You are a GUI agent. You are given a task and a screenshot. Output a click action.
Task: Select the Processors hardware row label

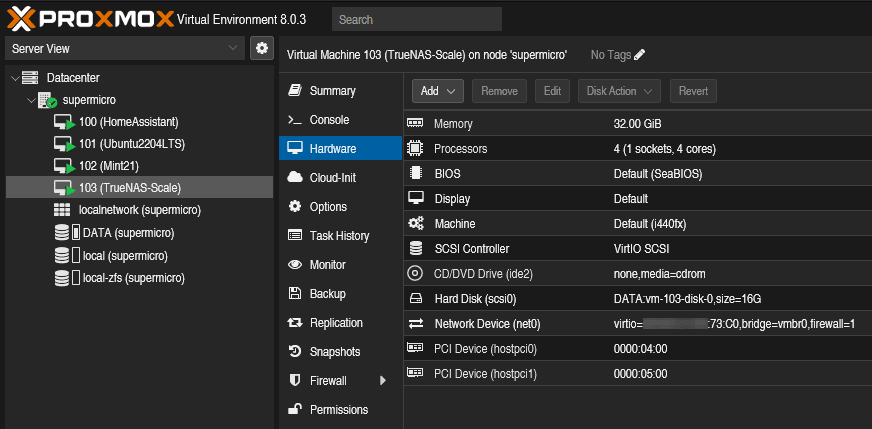(460, 149)
